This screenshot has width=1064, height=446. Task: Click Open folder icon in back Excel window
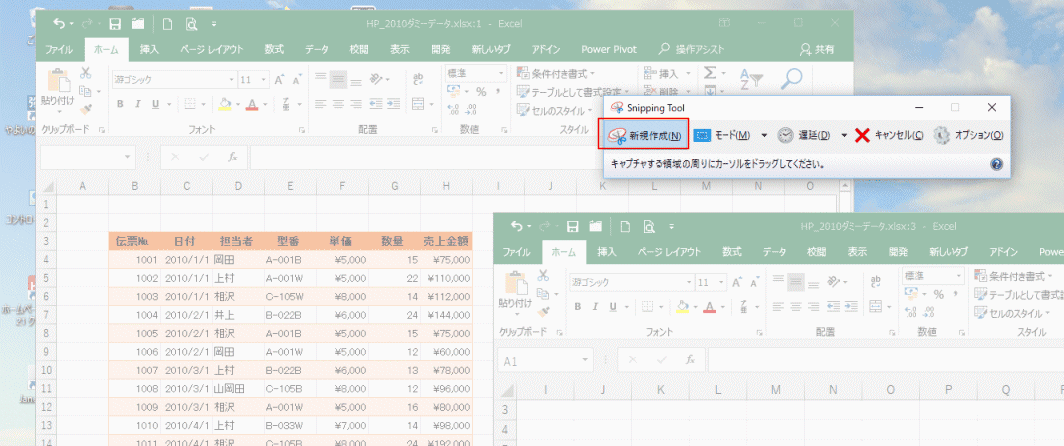pos(138,24)
